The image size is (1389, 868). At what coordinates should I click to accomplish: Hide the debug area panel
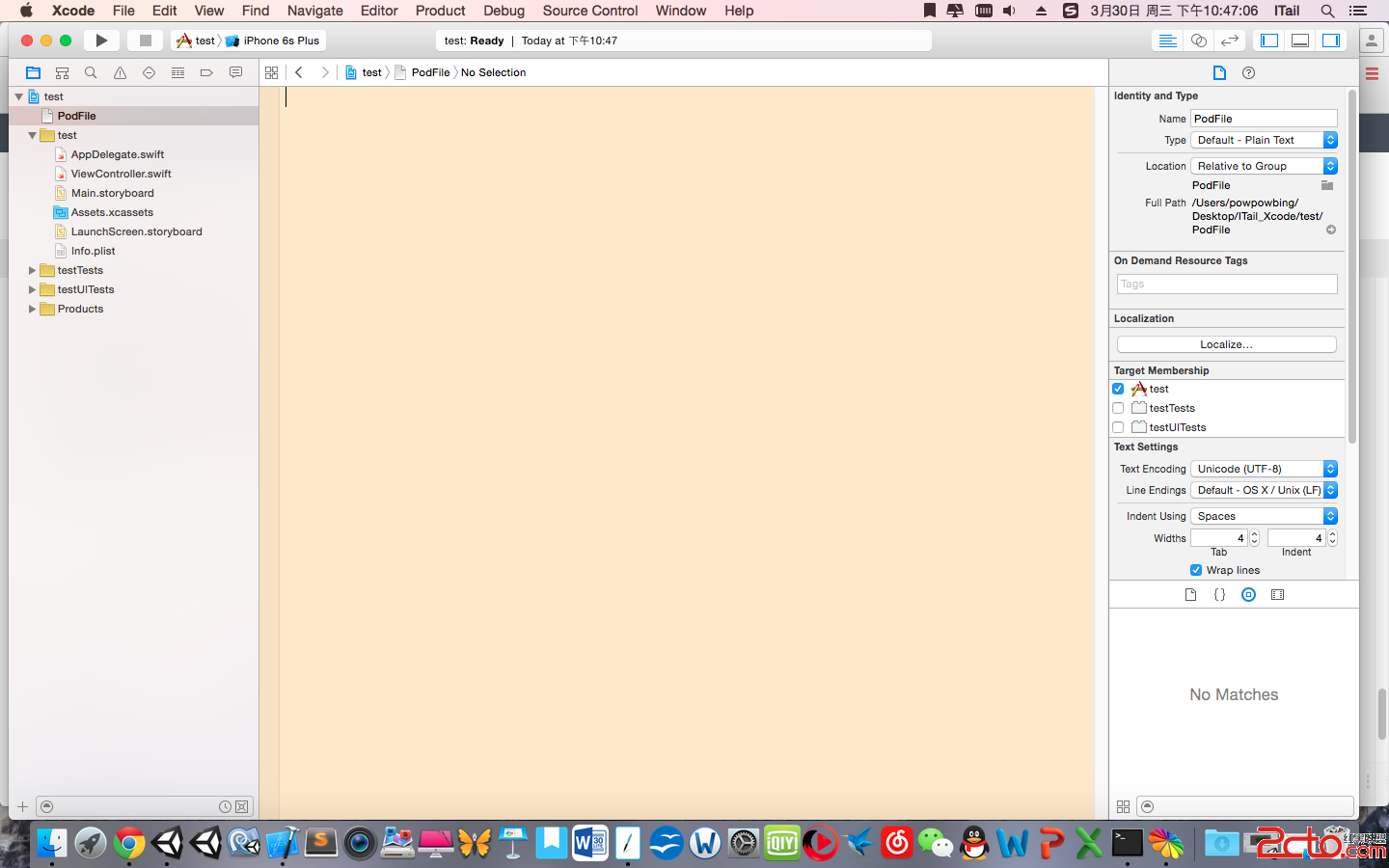(1300, 41)
